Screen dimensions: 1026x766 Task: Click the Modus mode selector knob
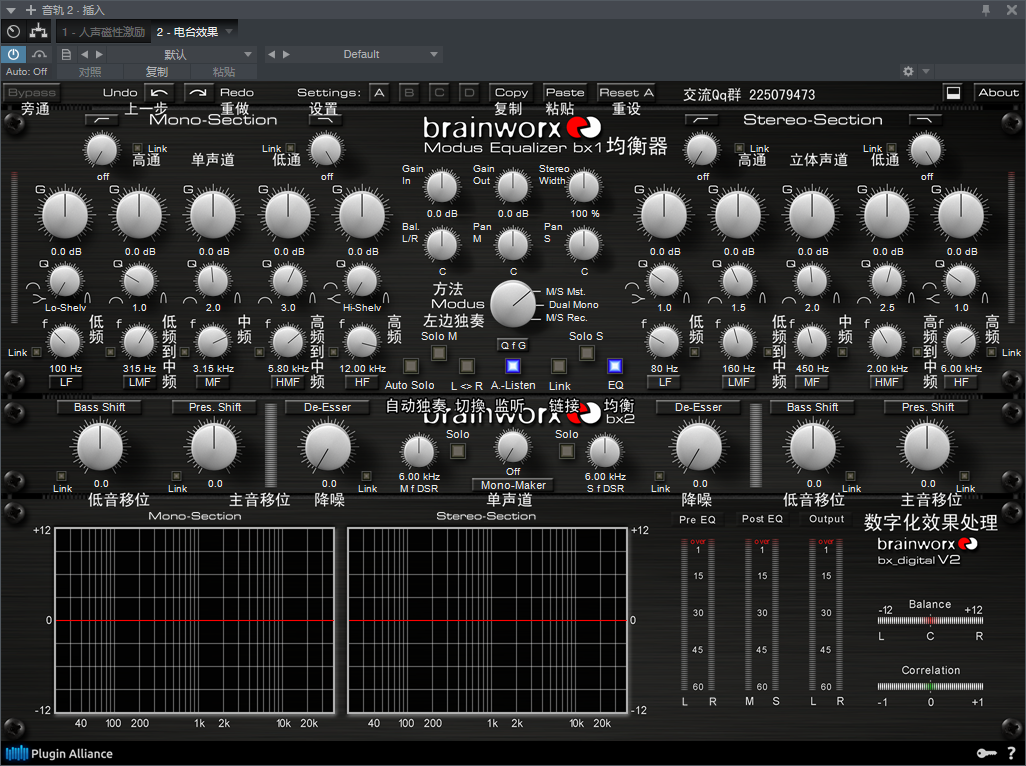pos(513,304)
